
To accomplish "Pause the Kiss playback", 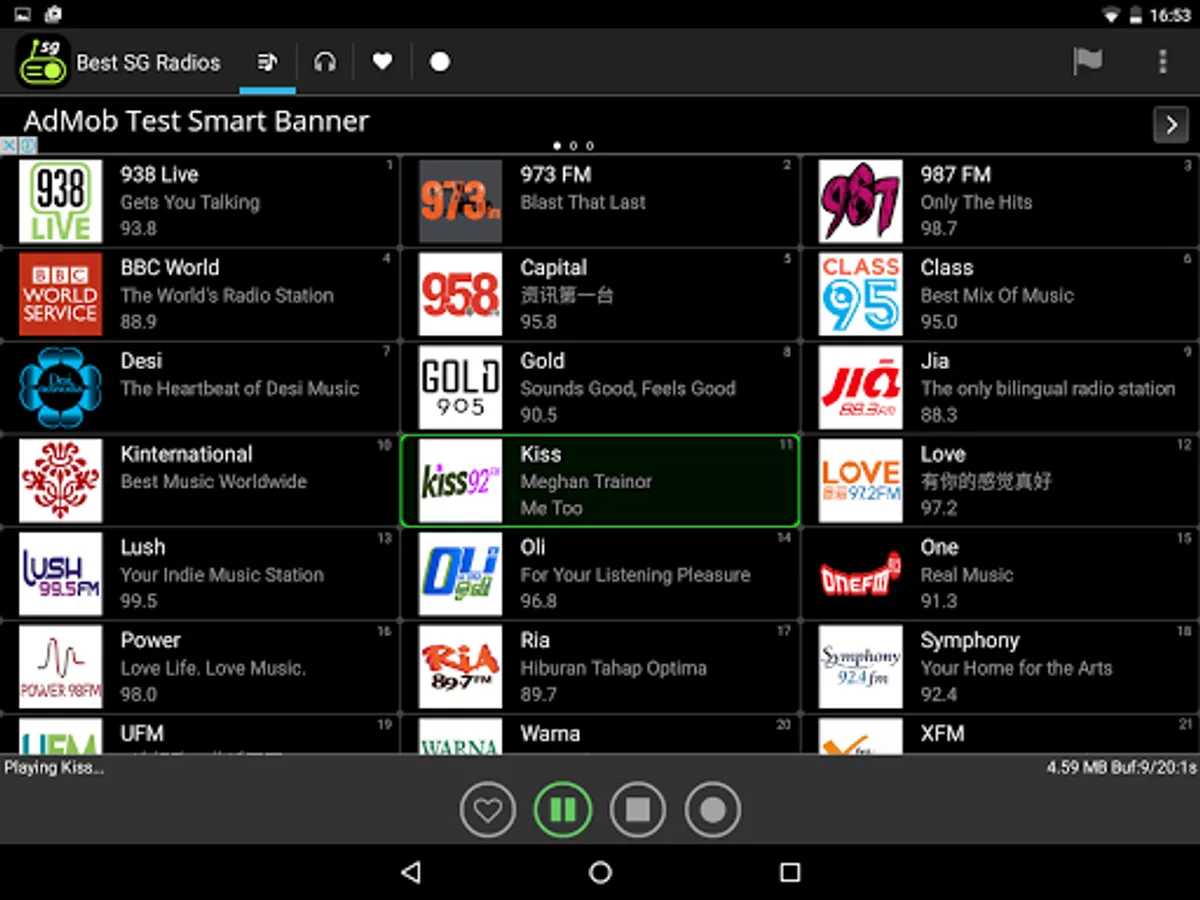I will pyautogui.click(x=563, y=809).
